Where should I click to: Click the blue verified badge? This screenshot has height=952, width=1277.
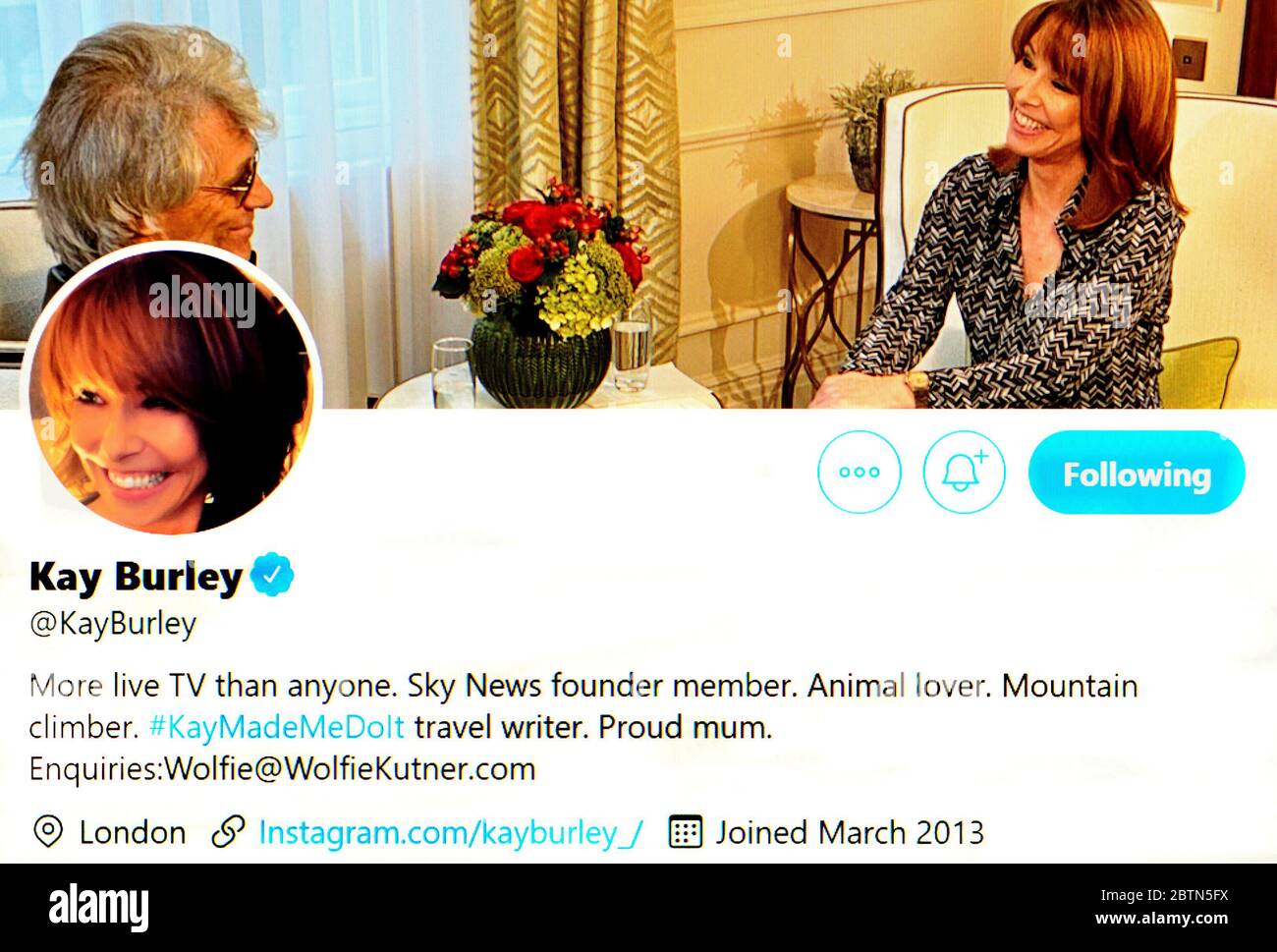point(272,576)
